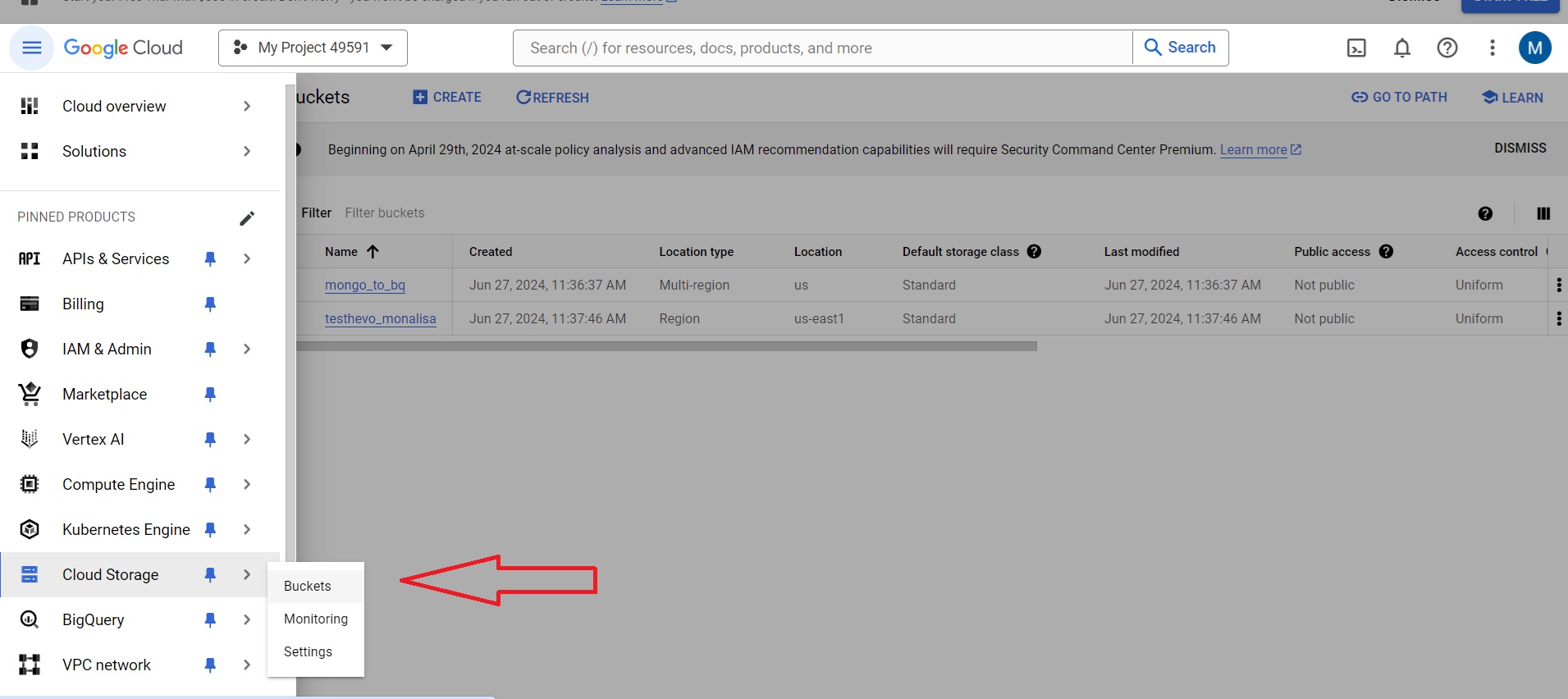1568x699 pixels.
Task: Open Learn more link in banner
Action: tap(1260, 149)
